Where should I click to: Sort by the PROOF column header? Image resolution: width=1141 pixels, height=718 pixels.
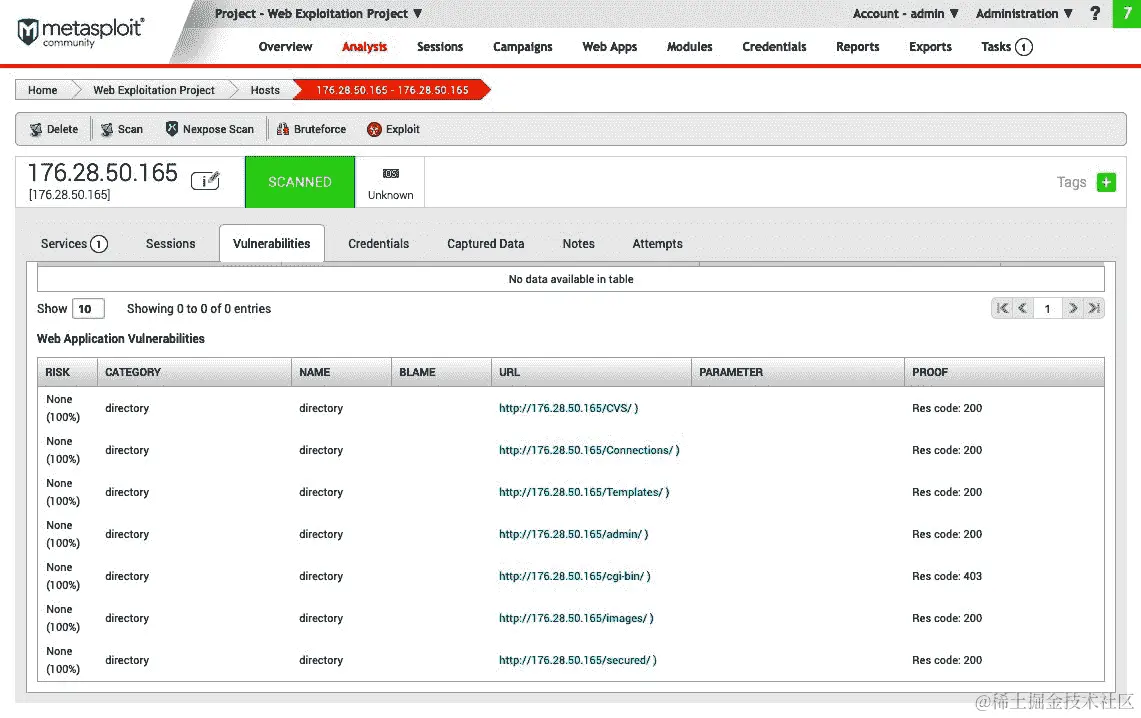click(1004, 372)
